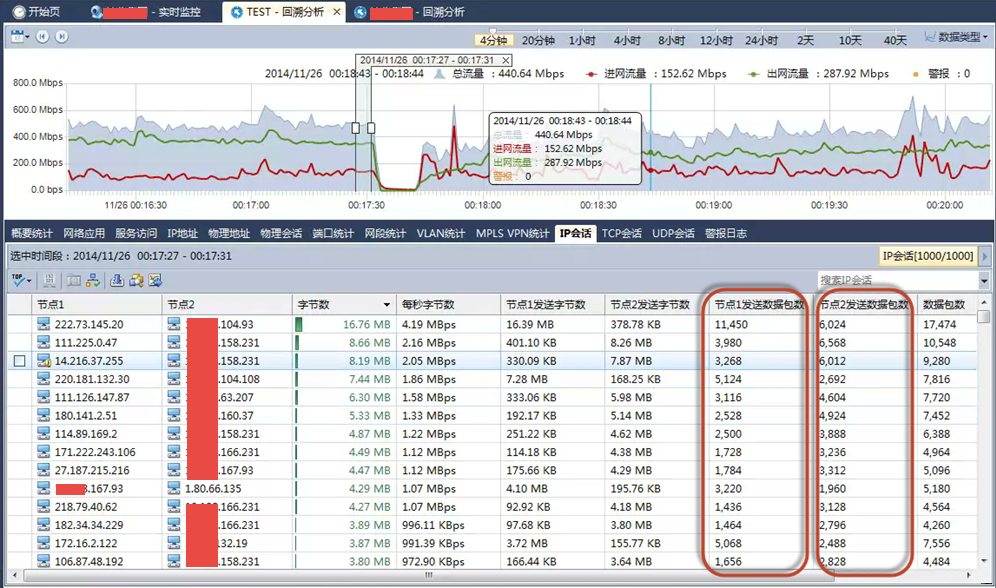This screenshot has width=996, height=588.
Task: Switch to the TCP会话 tab
Action: 621,233
